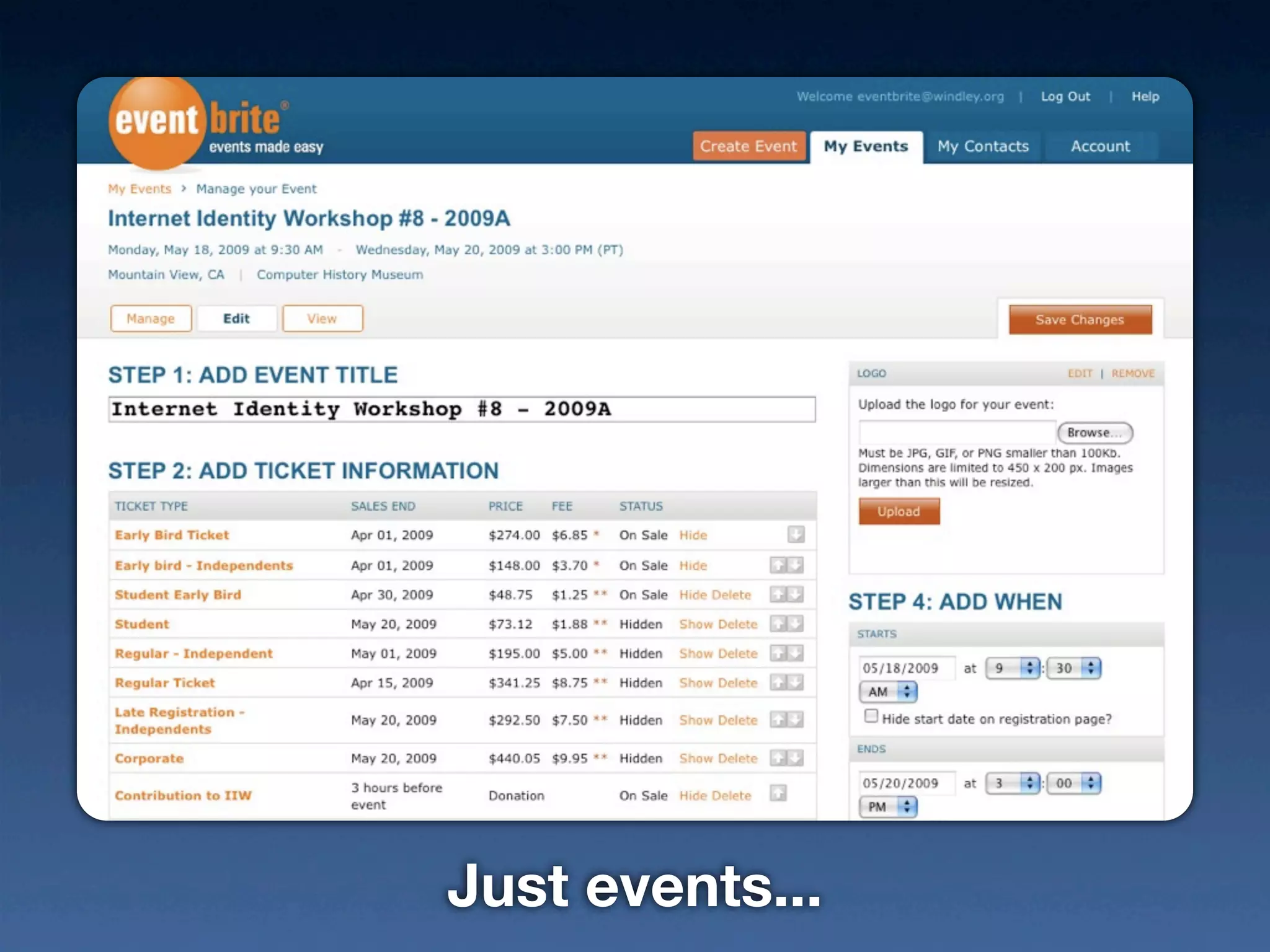
Task: Move Late Registration - Independents row up
Action: 778,720
